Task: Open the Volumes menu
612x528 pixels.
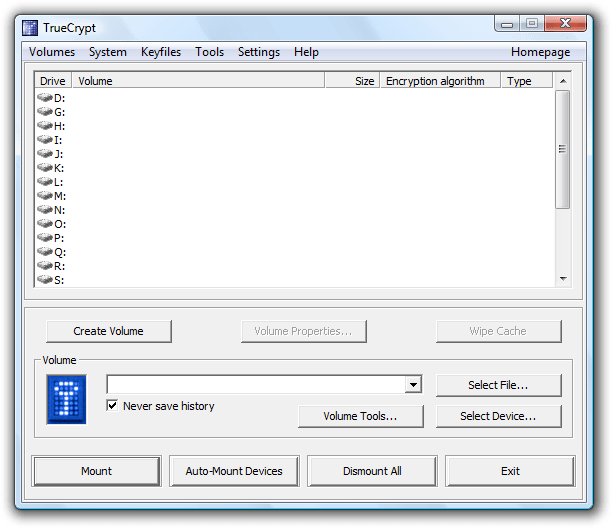Action: tap(52, 52)
